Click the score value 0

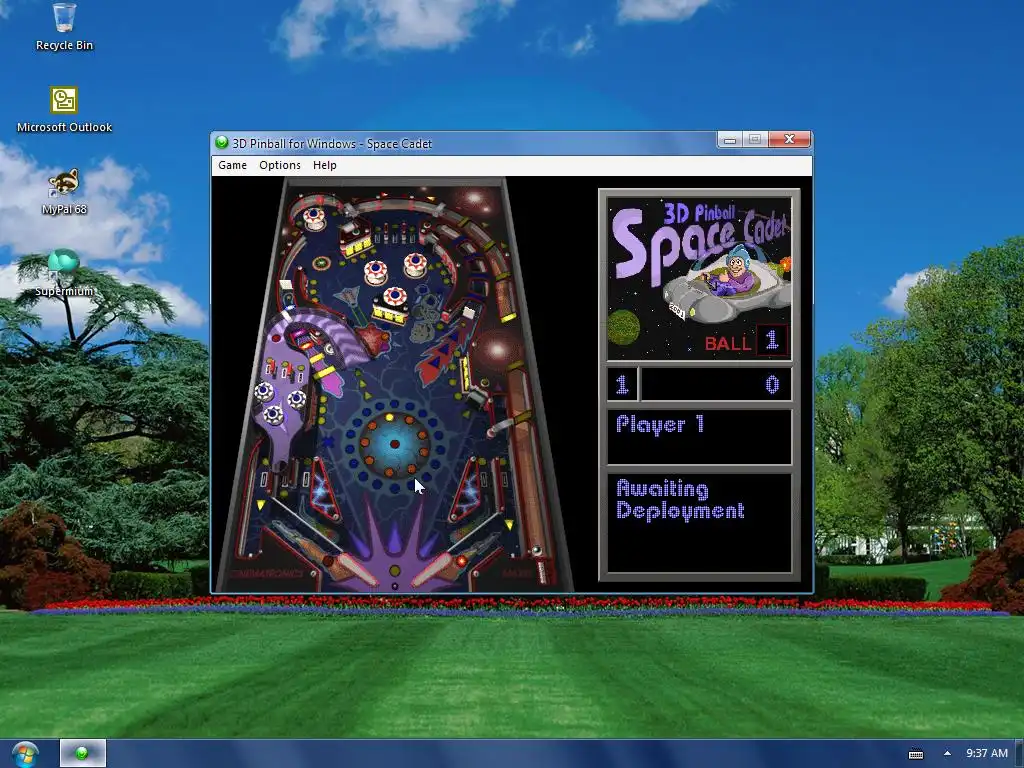pyautogui.click(x=772, y=385)
